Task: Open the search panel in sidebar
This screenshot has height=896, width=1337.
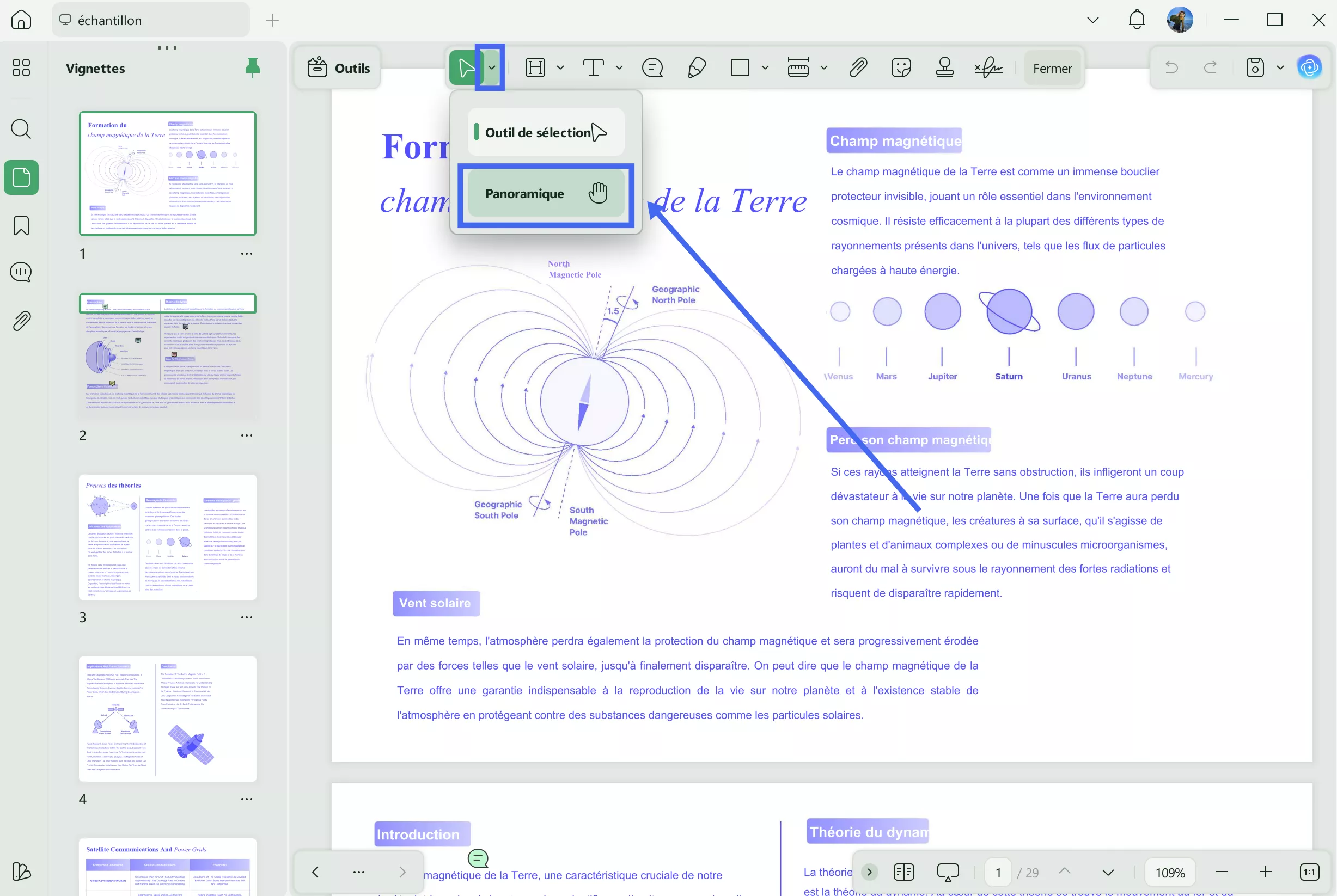Action: point(21,129)
